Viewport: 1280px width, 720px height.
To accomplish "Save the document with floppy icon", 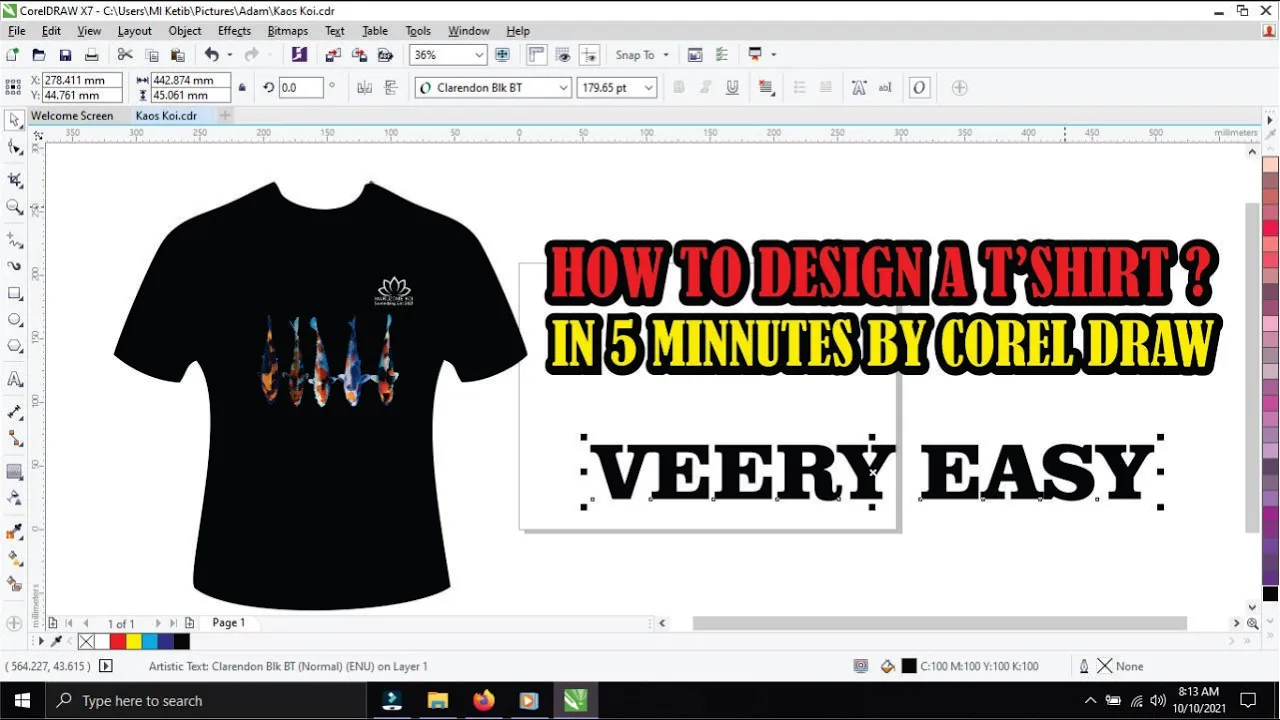I will pyautogui.click(x=65, y=55).
